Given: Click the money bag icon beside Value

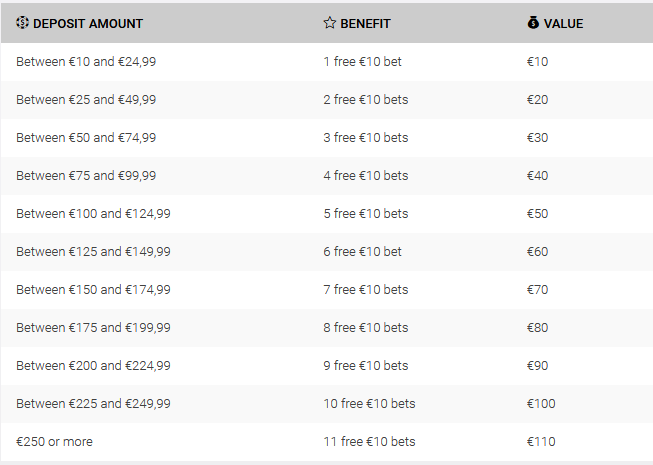Looking at the screenshot, I should click(533, 22).
